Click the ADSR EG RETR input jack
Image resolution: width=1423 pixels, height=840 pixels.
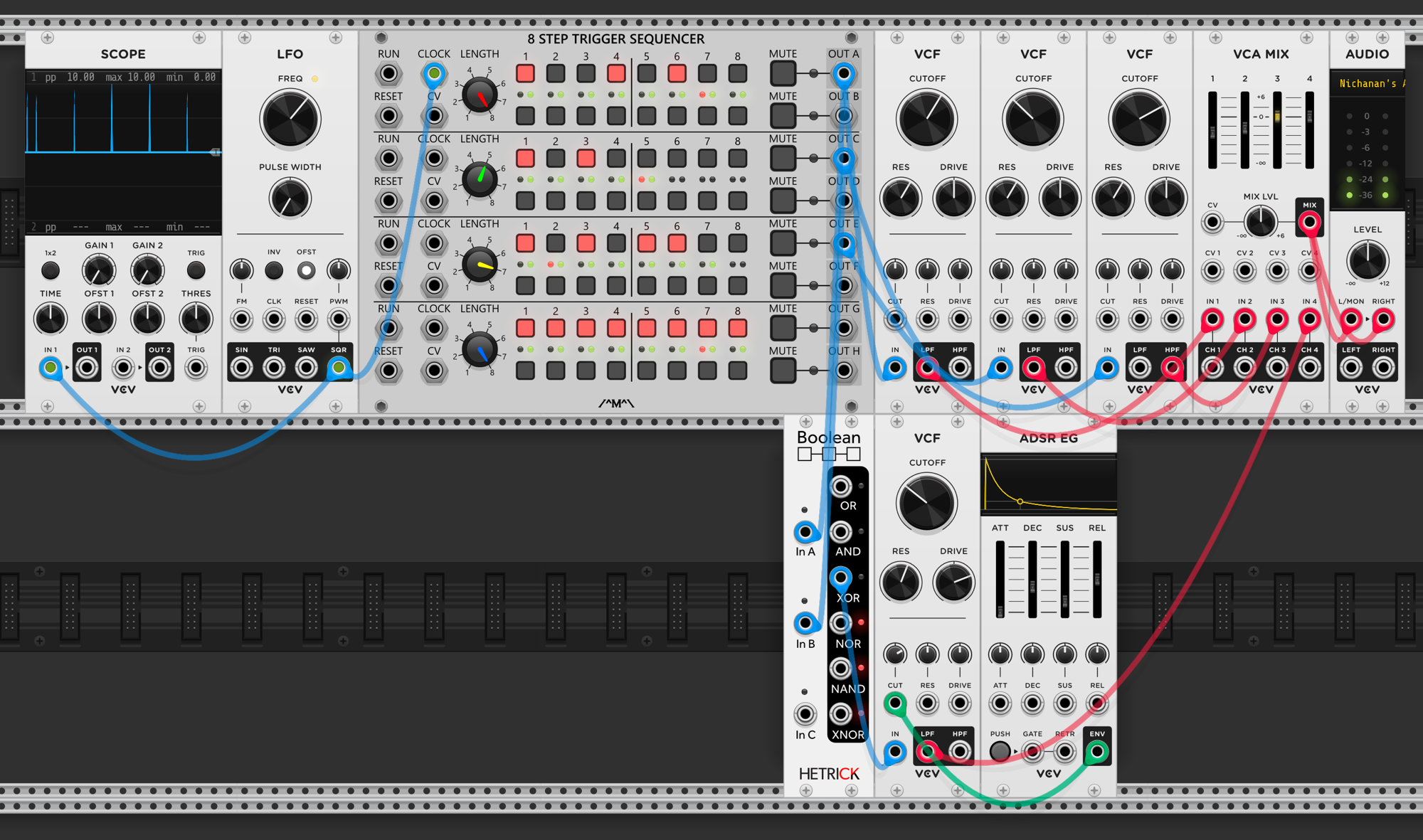(x=1065, y=751)
